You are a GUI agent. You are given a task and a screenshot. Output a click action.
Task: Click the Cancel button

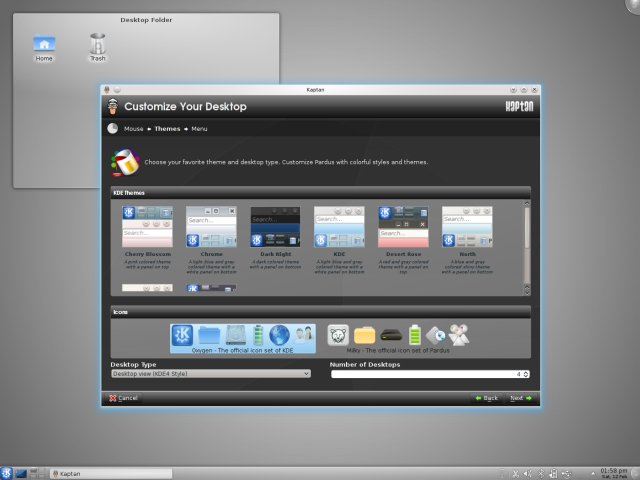(122, 398)
